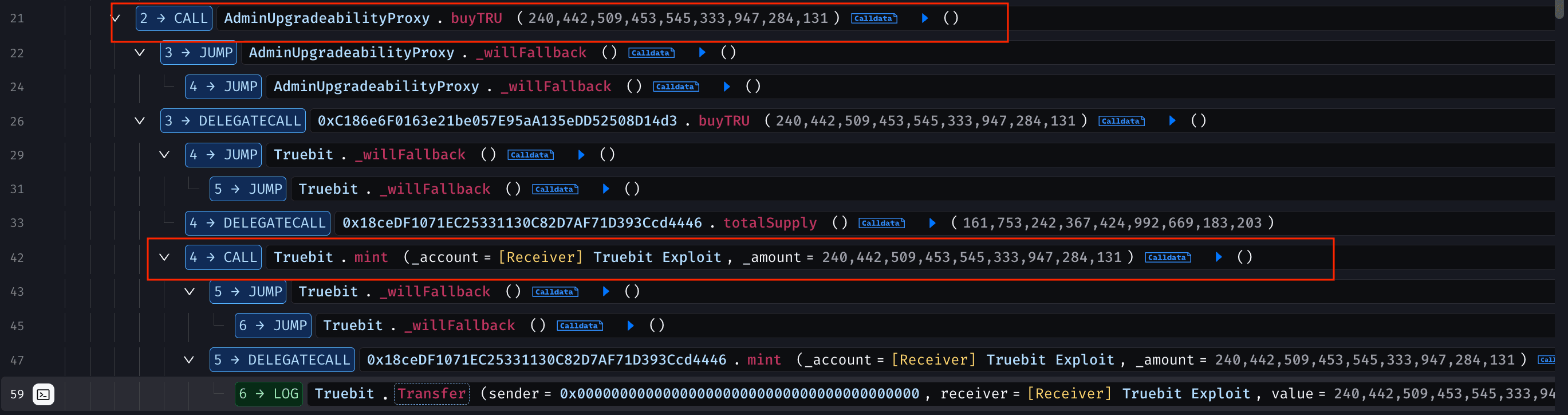Click blue return arrow on line 43
Image resolution: width=1568 pixels, height=415 pixels.
pyautogui.click(x=606, y=291)
